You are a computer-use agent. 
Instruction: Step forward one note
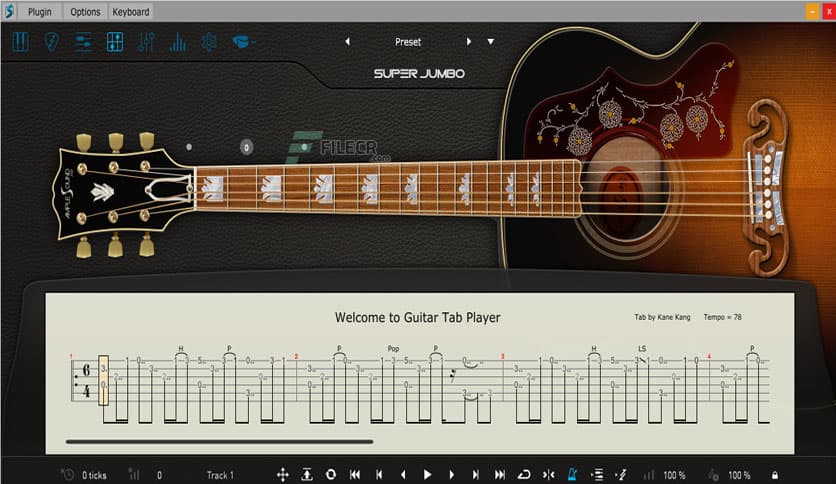452,474
